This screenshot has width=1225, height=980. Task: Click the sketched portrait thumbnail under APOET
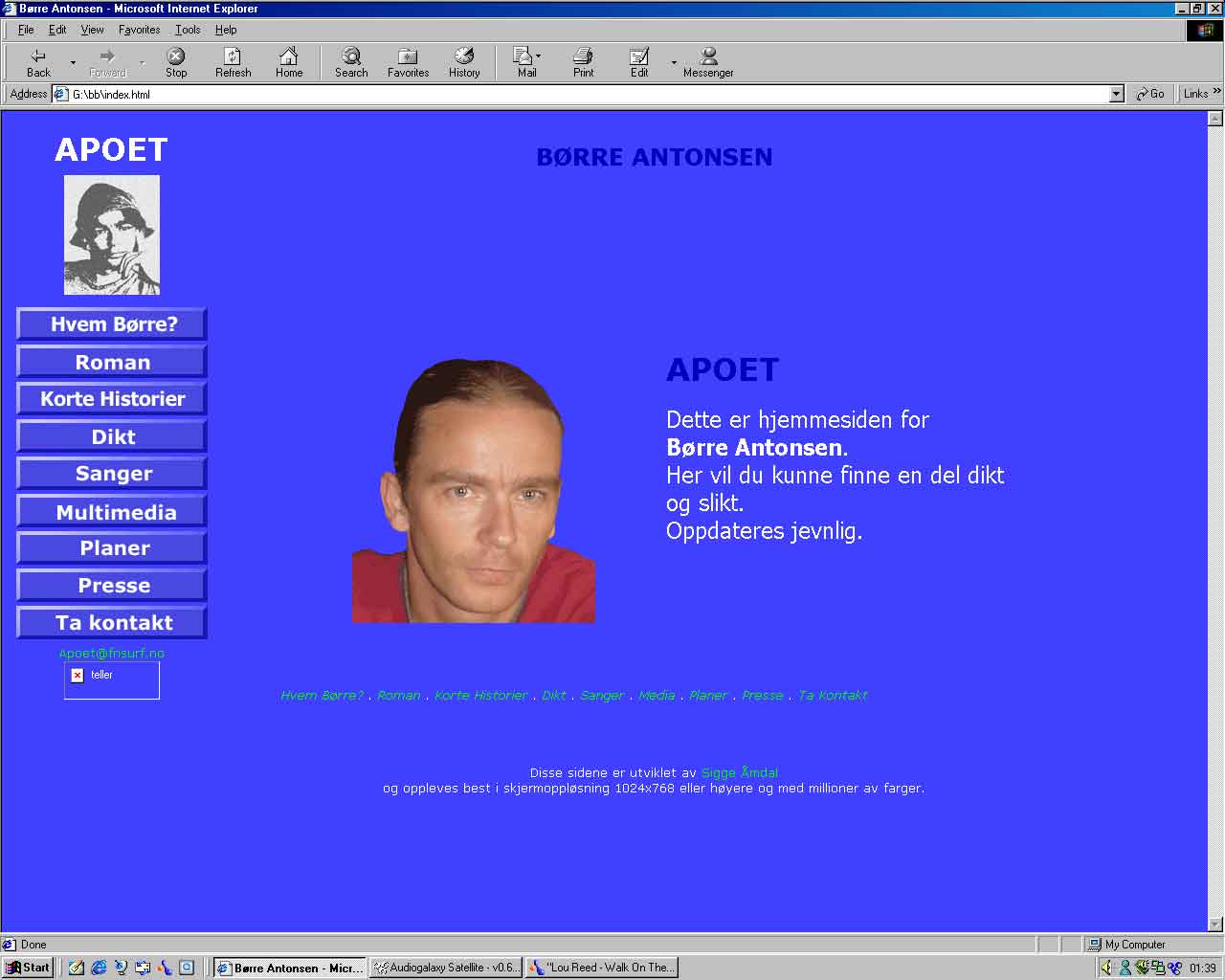point(111,234)
